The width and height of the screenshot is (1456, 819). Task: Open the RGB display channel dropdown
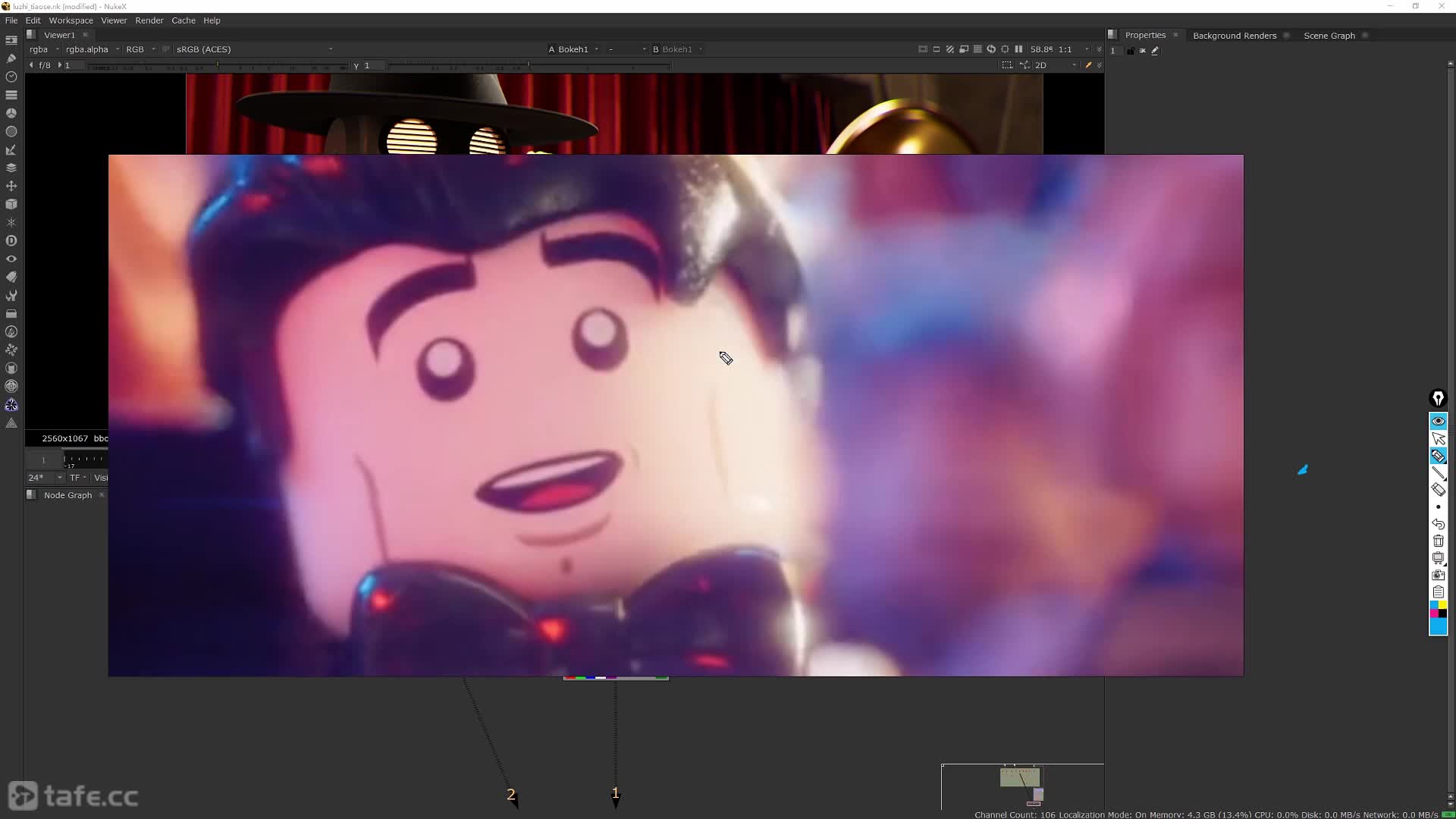tap(141, 49)
